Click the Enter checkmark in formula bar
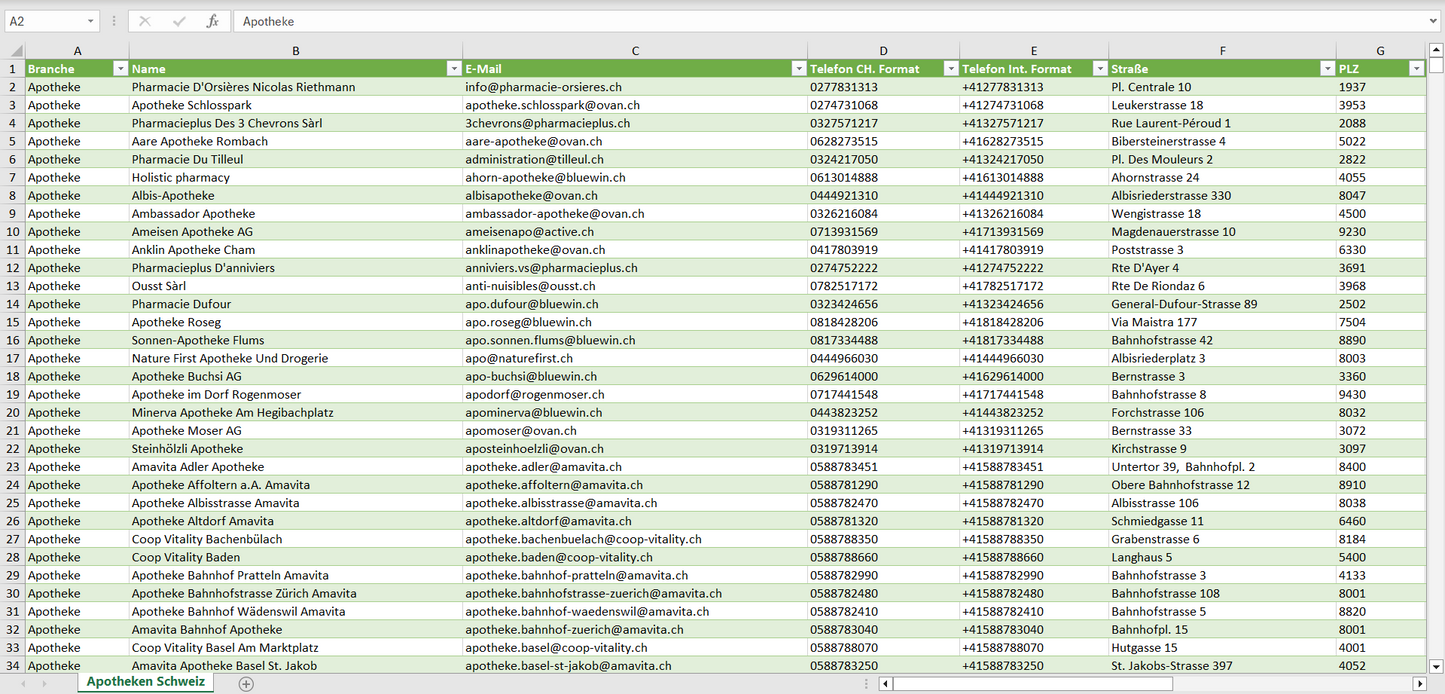1445x694 pixels. [x=179, y=21]
